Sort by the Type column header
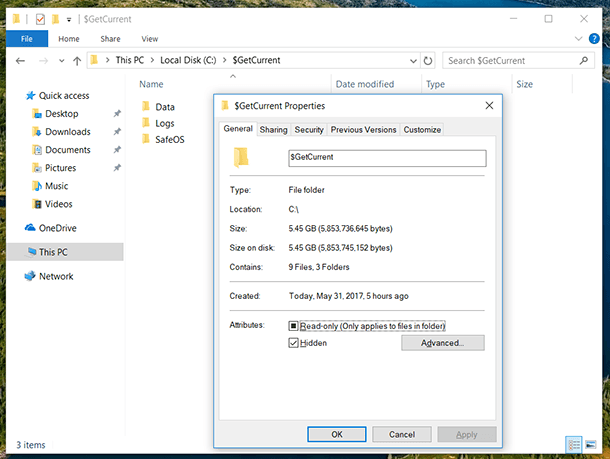This screenshot has width=610, height=459. [x=435, y=84]
